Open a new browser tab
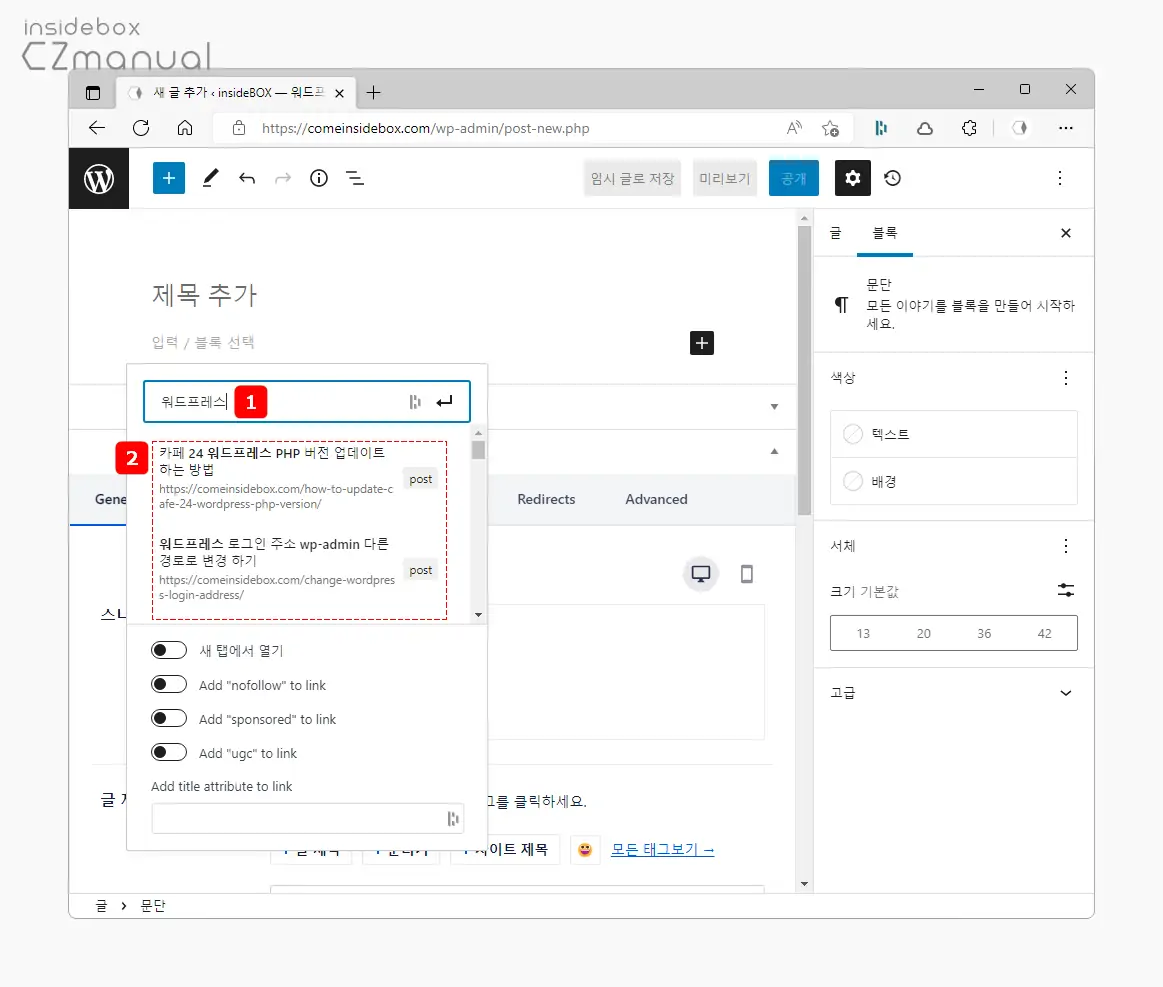Viewport: 1163px width, 987px height. pyautogui.click(x=373, y=93)
